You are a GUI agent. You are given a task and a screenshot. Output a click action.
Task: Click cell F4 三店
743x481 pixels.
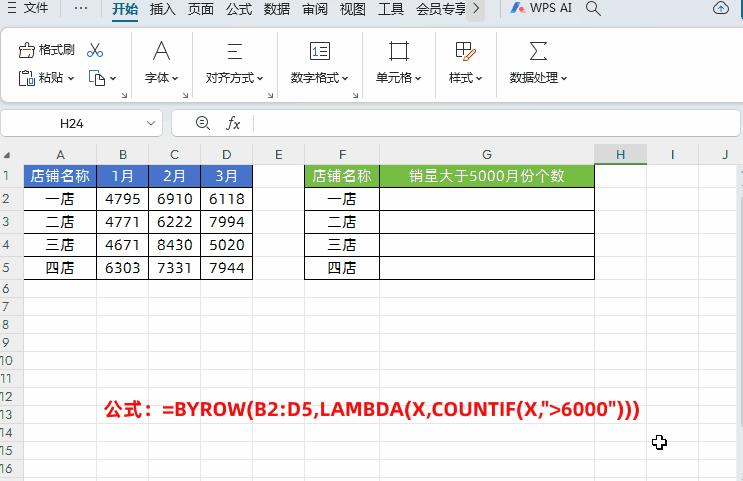click(x=342, y=245)
